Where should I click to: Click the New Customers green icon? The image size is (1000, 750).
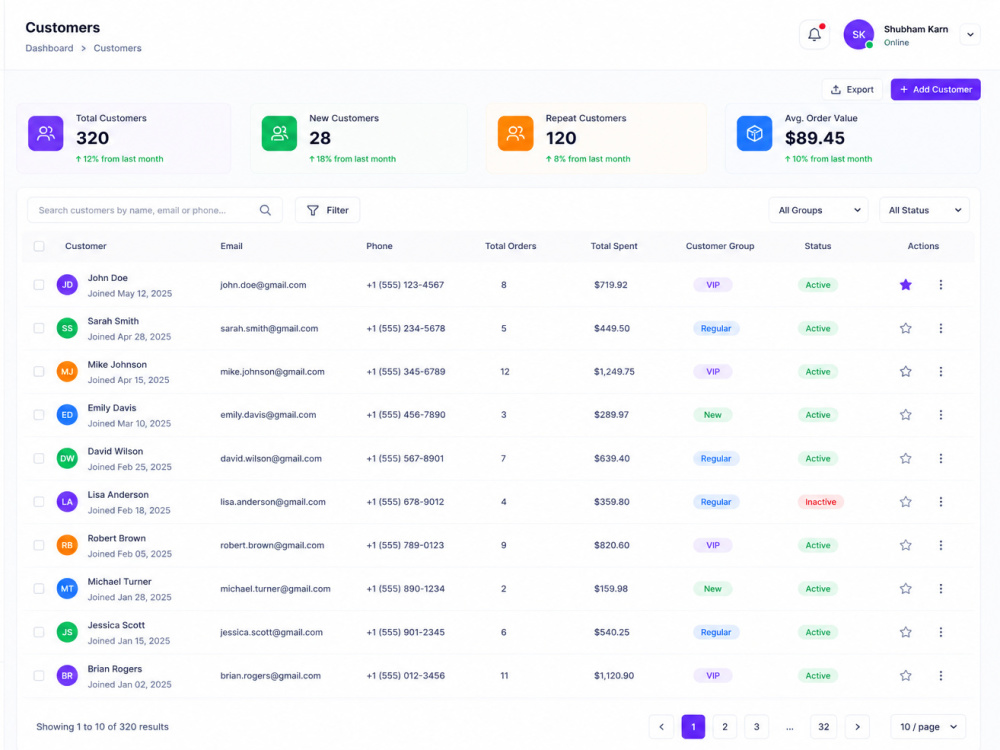(279, 133)
